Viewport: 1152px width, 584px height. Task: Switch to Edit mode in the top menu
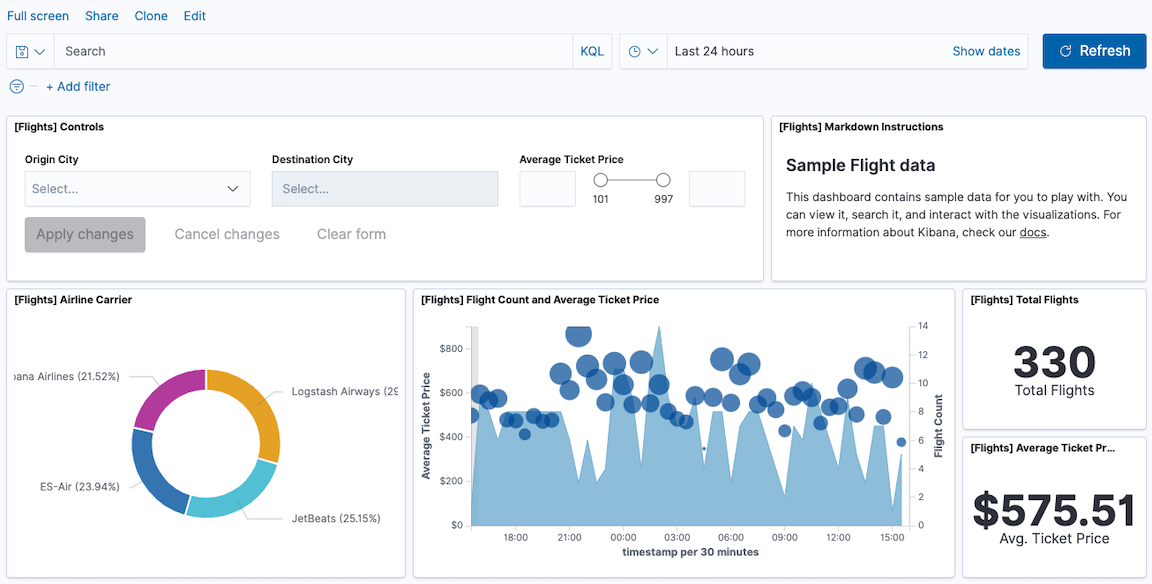(x=194, y=15)
